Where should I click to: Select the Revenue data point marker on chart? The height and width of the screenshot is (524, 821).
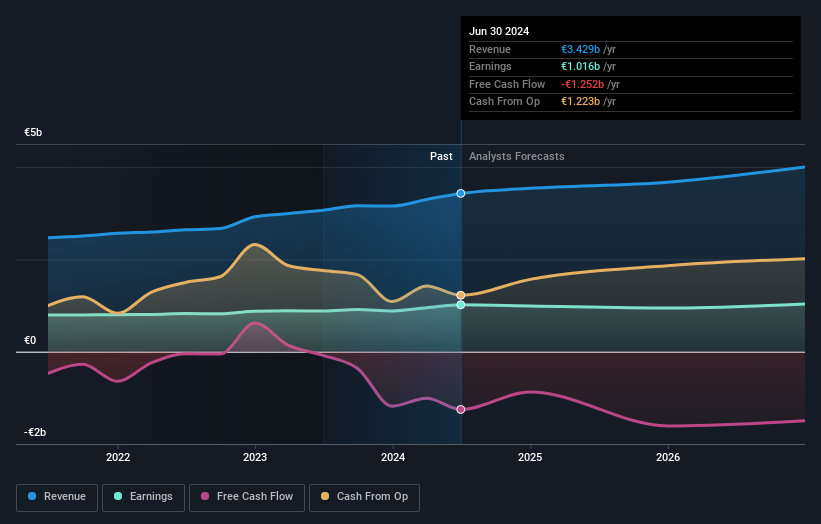[x=461, y=194]
